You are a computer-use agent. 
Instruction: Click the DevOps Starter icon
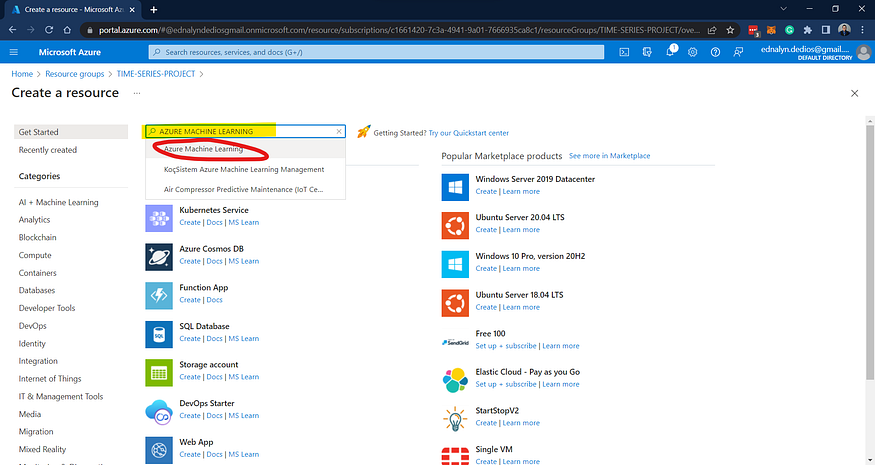(x=159, y=411)
